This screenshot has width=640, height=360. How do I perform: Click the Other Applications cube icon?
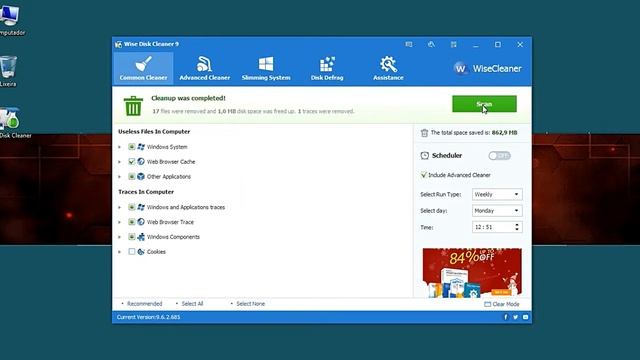click(x=141, y=176)
